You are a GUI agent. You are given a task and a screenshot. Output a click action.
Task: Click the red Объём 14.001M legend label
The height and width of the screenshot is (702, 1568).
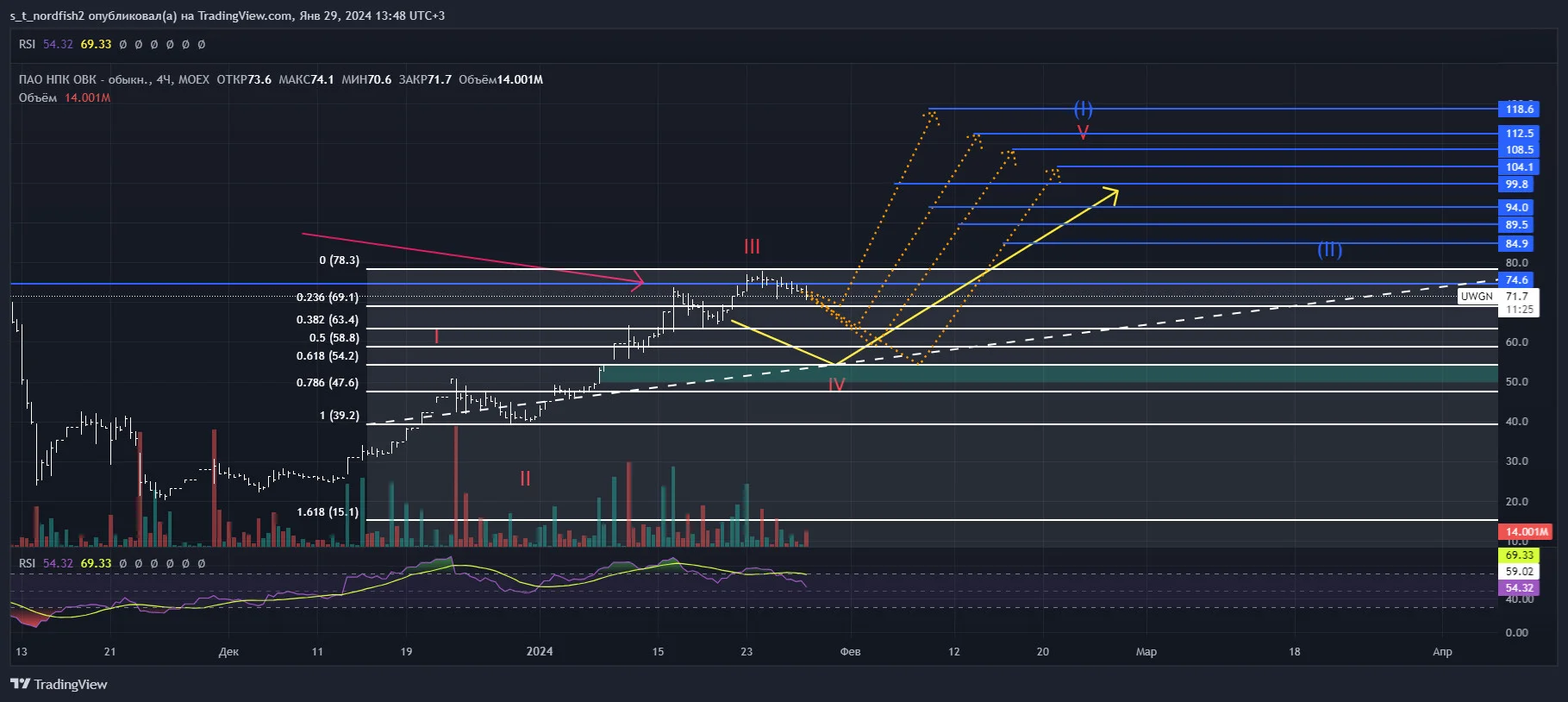click(x=65, y=97)
